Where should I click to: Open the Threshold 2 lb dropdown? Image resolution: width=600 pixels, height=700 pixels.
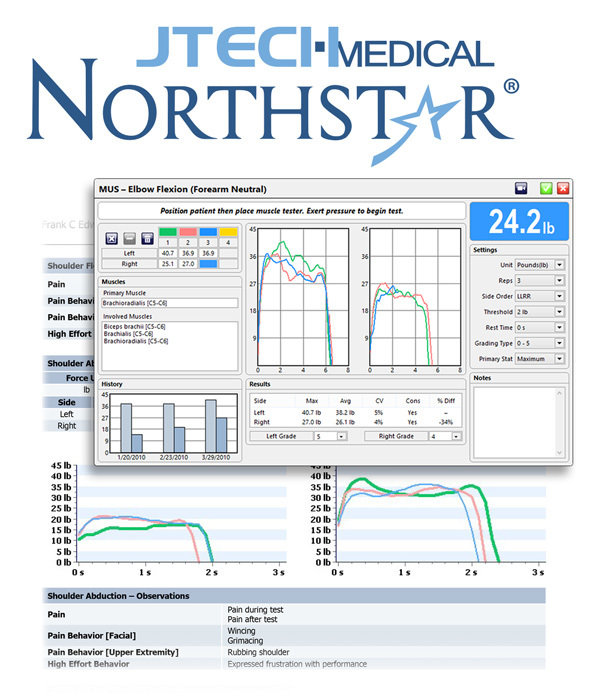[x=559, y=312]
